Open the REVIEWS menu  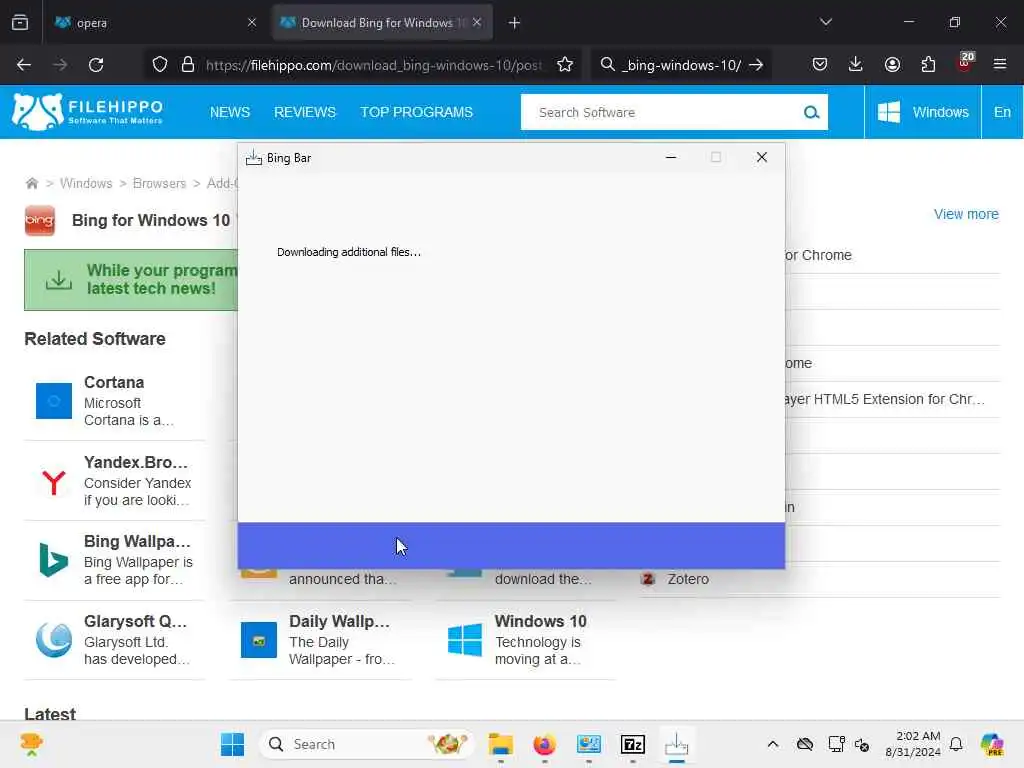click(x=304, y=112)
